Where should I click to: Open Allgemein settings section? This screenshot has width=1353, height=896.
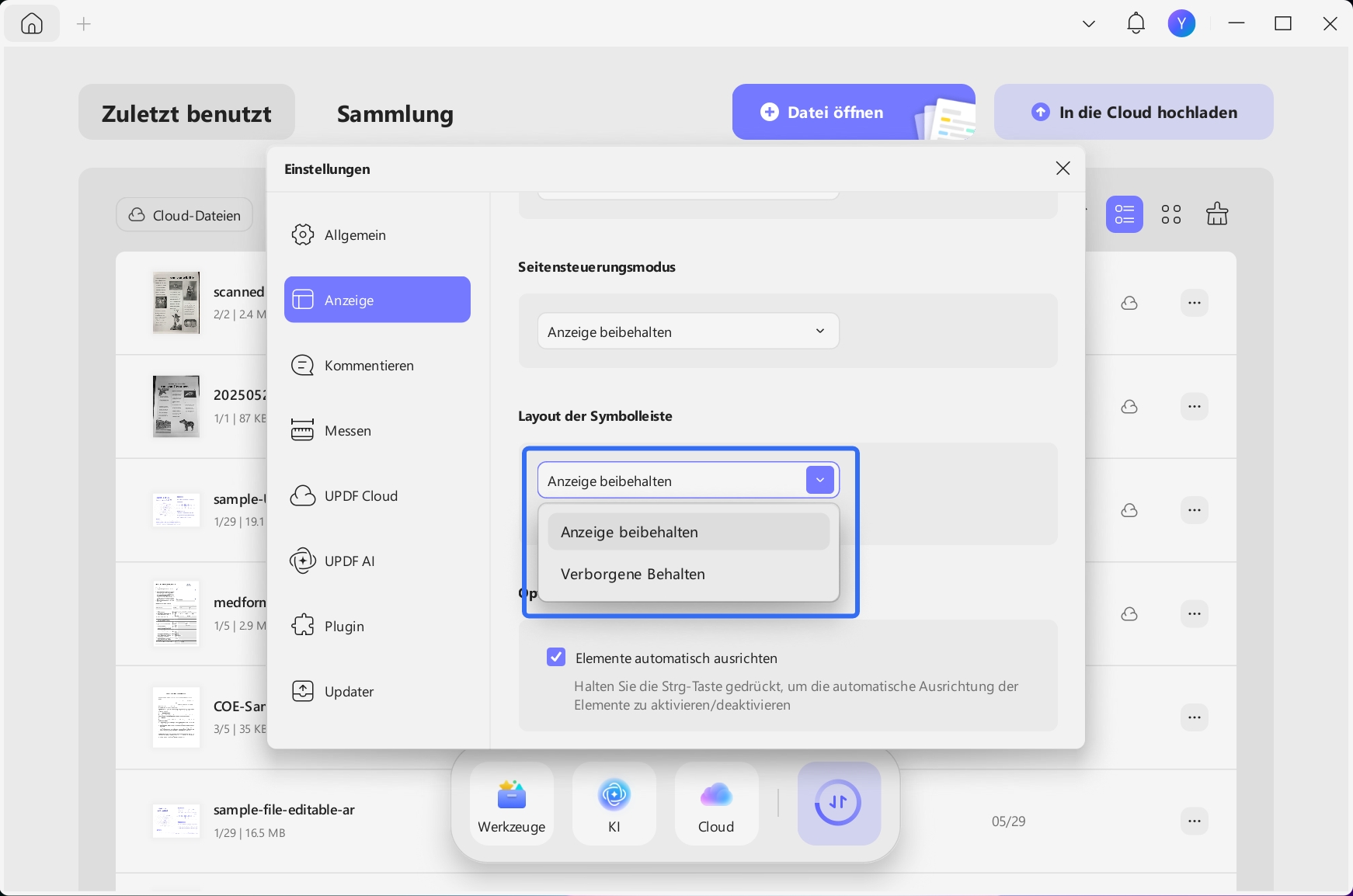(x=377, y=234)
